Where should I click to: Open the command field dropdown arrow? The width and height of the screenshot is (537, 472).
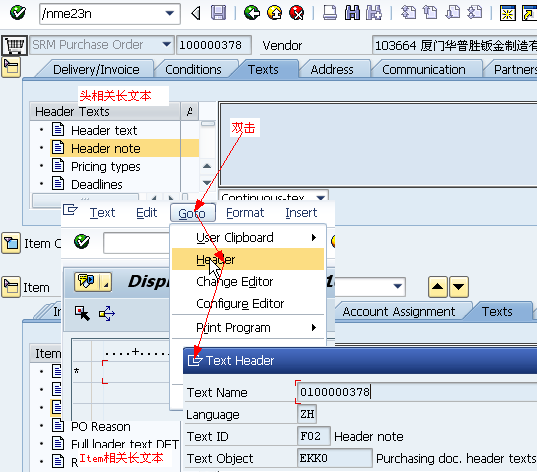(x=170, y=14)
